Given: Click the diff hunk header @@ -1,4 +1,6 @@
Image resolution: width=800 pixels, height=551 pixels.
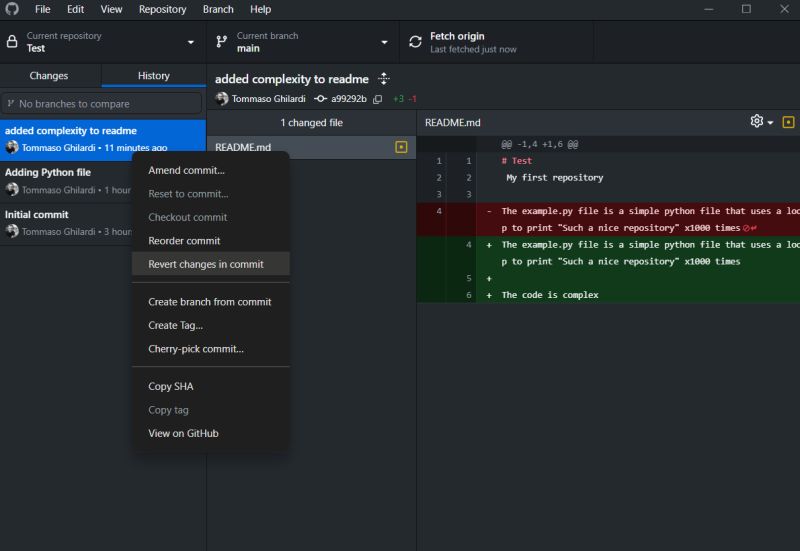Looking at the screenshot, I should [539, 144].
